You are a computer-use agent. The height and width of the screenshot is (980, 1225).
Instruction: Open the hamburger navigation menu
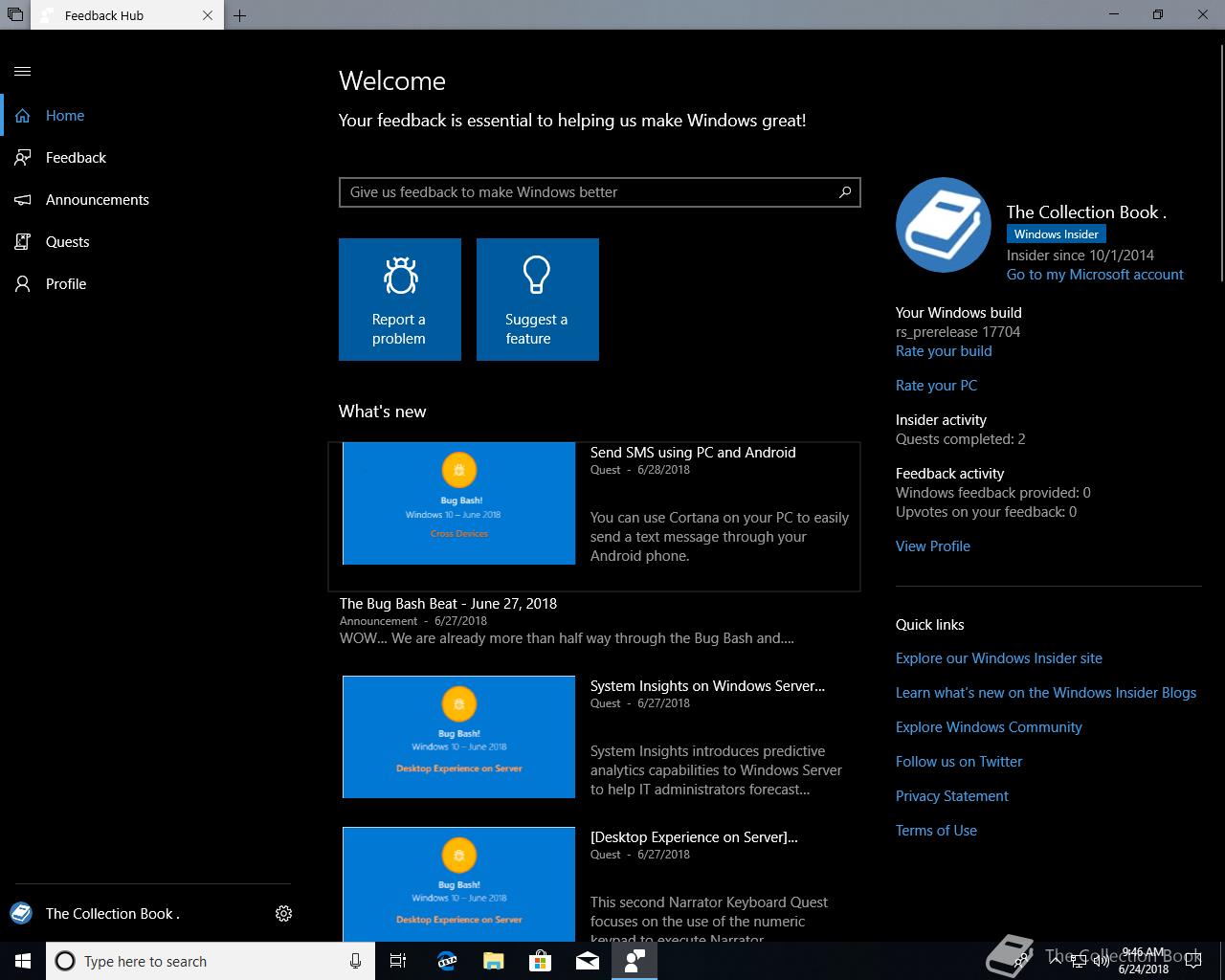23,71
